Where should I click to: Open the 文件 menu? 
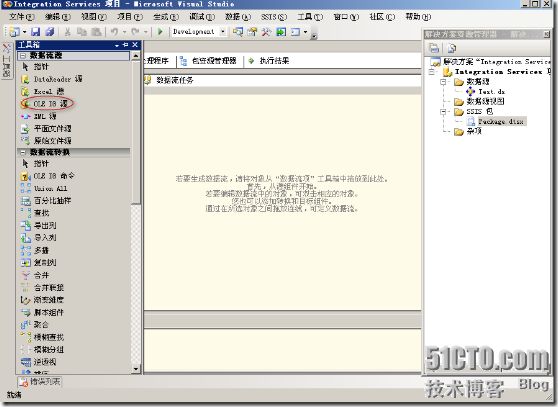[21, 17]
